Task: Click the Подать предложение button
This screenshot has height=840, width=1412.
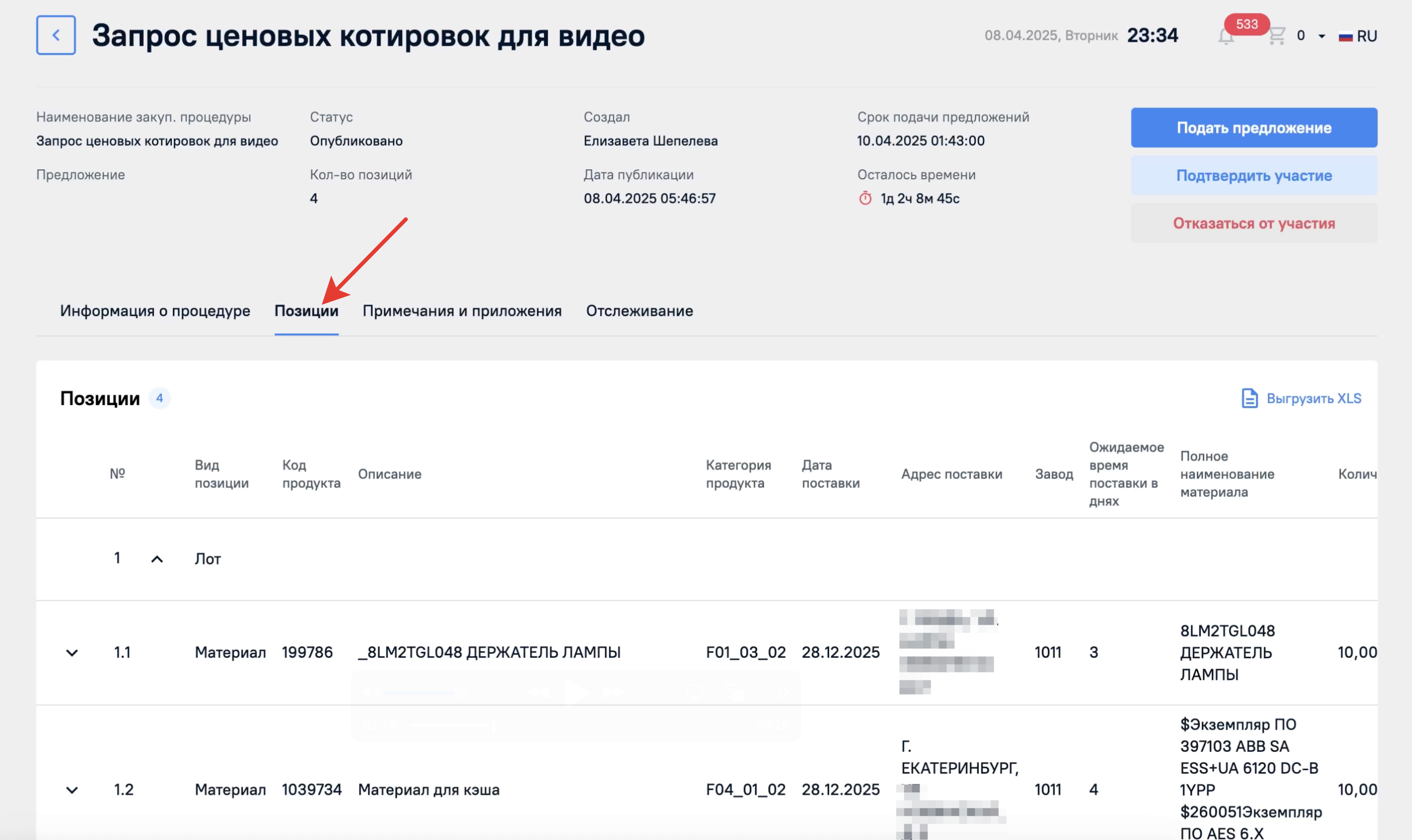Action: (1253, 128)
